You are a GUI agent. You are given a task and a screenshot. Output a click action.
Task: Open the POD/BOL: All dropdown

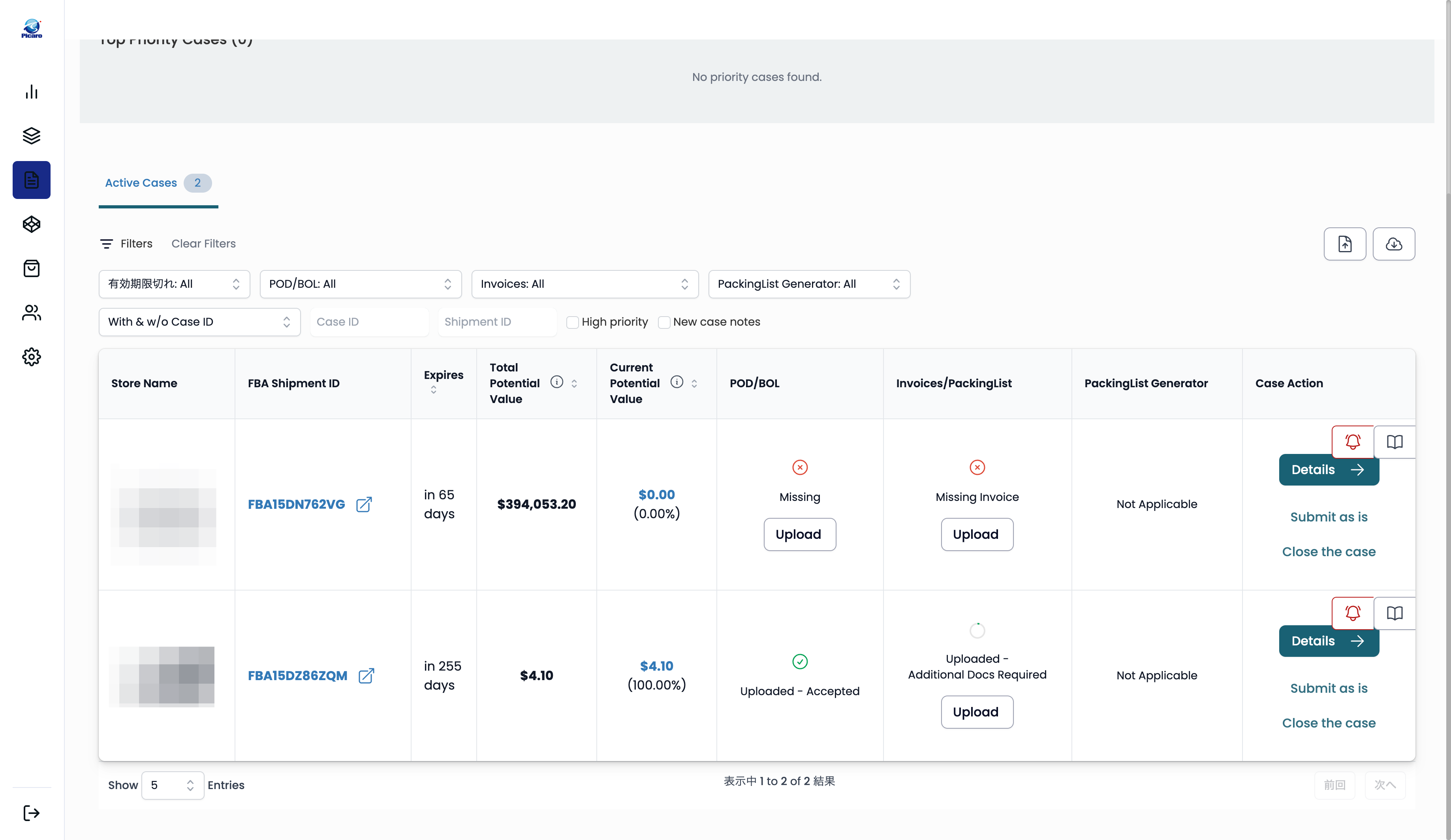pyautogui.click(x=361, y=284)
